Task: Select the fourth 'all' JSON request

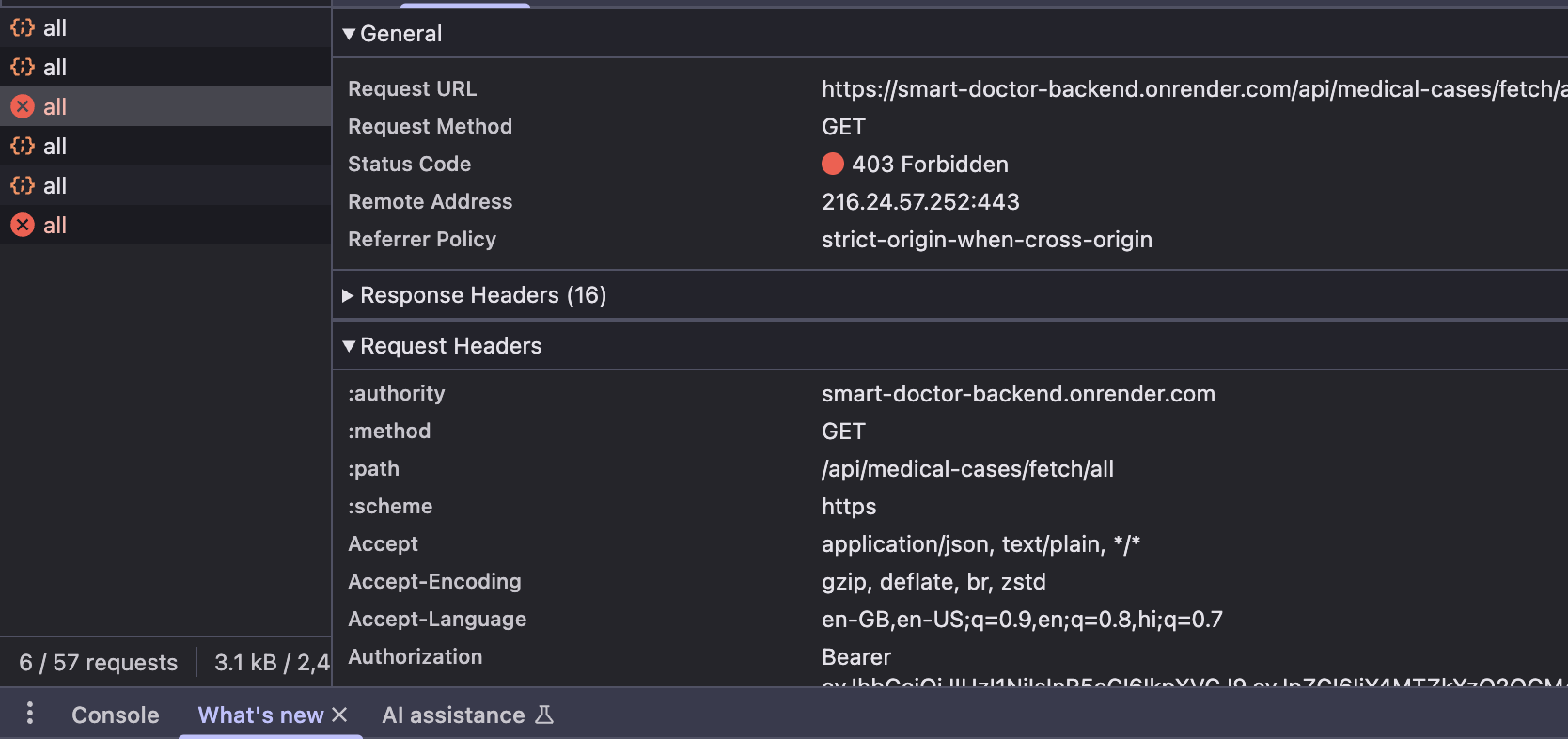Action: click(x=165, y=147)
